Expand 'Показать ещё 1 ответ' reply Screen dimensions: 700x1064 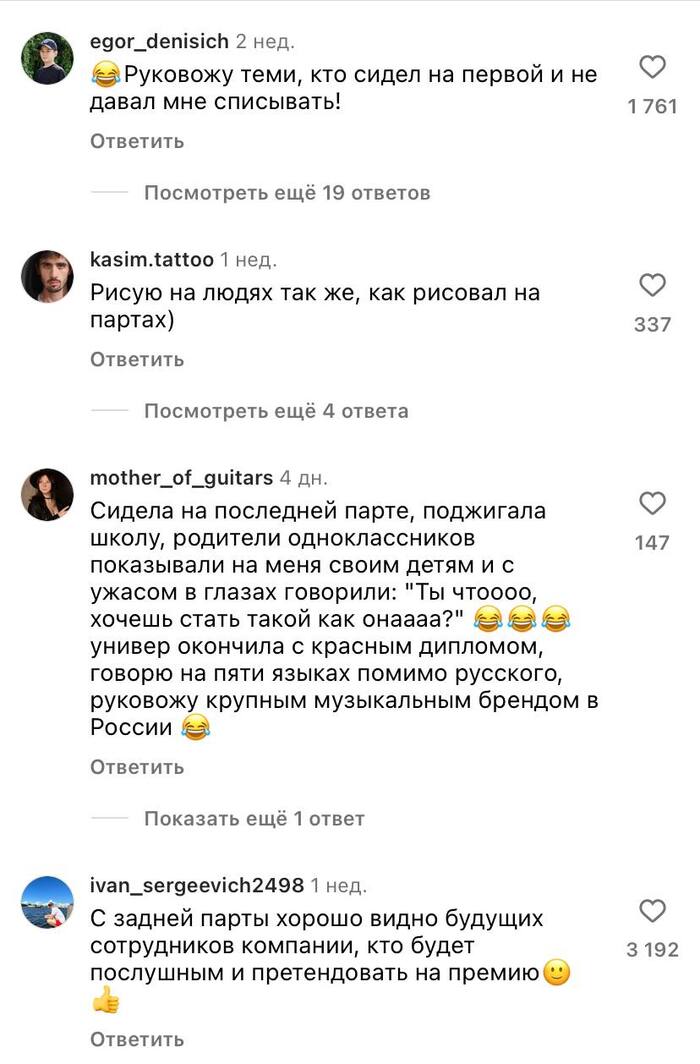pyautogui.click(x=254, y=819)
